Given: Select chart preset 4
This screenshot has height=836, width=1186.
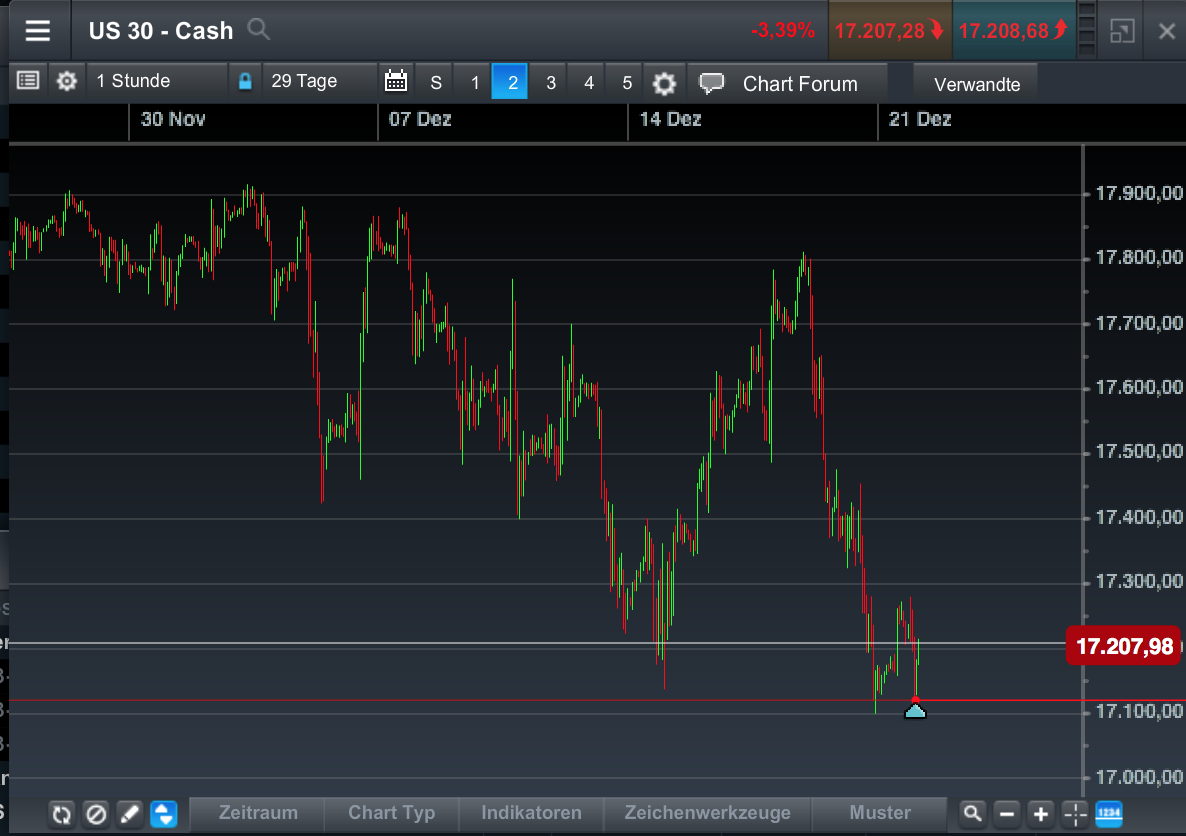Looking at the screenshot, I should pyautogui.click(x=589, y=82).
